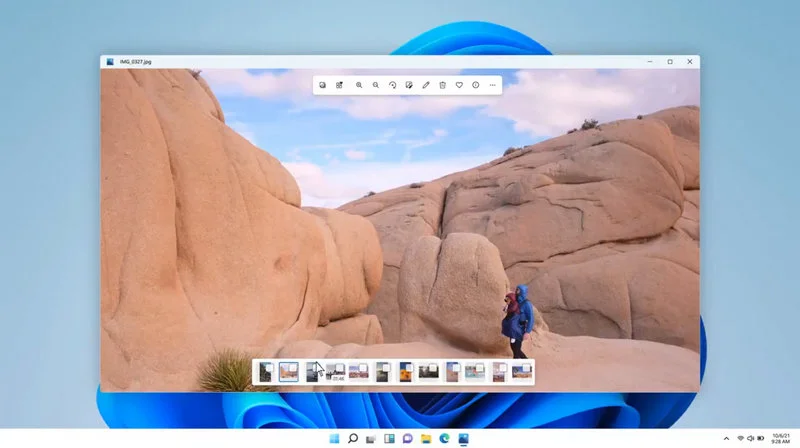Screen dimensions: 800x448
Task: Select the pencil draw tool
Action: coord(426,85)
